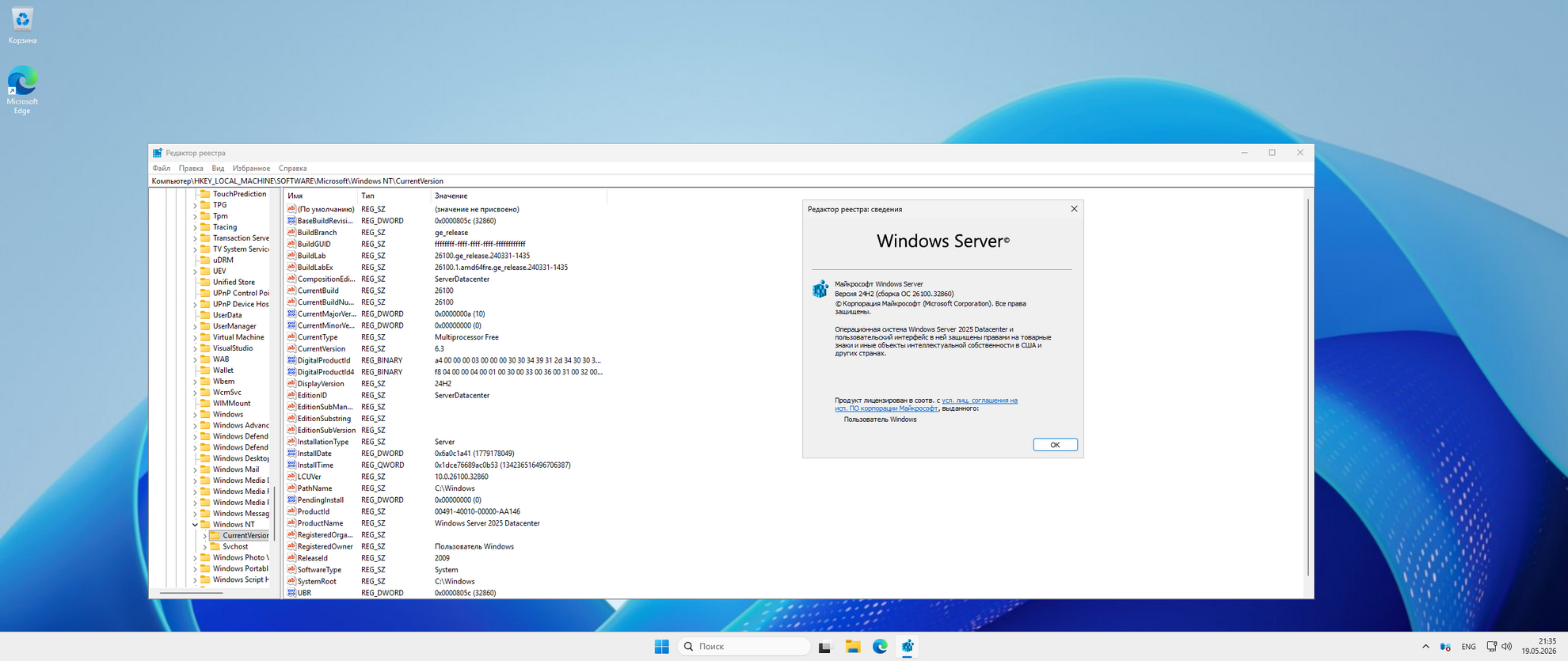Click the values pane vertical scrollbar
The image size is (1568, 661).
[1308, 388]
